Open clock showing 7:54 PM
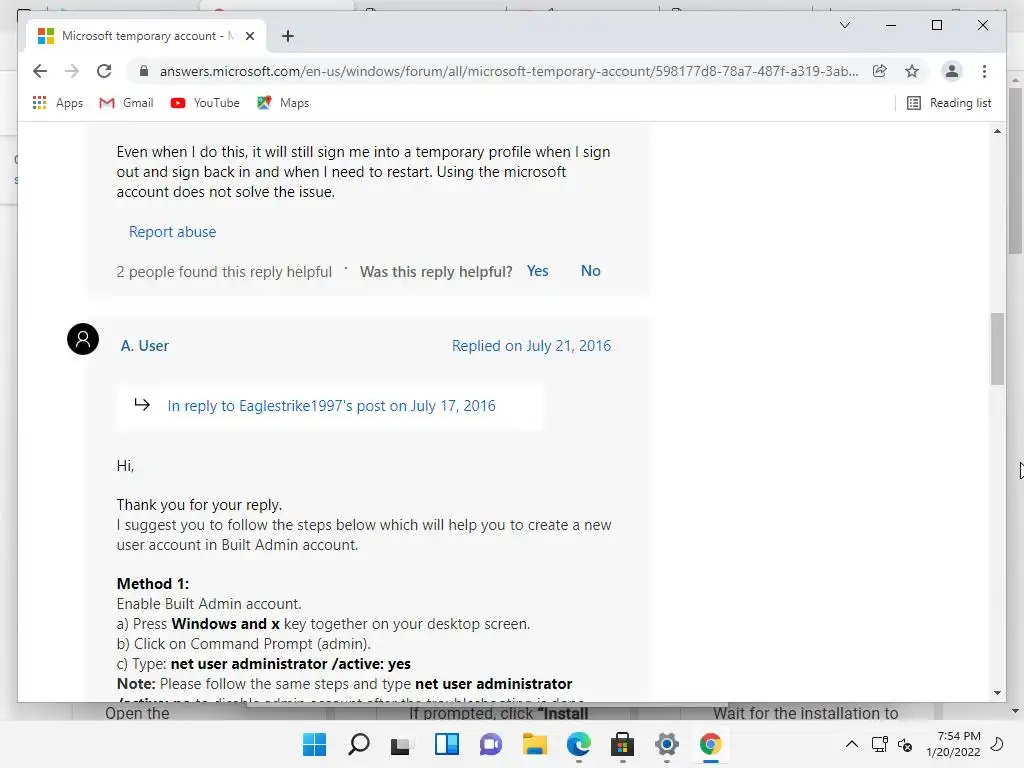This screenshot has width=1024, height=768. pos(953,744)
